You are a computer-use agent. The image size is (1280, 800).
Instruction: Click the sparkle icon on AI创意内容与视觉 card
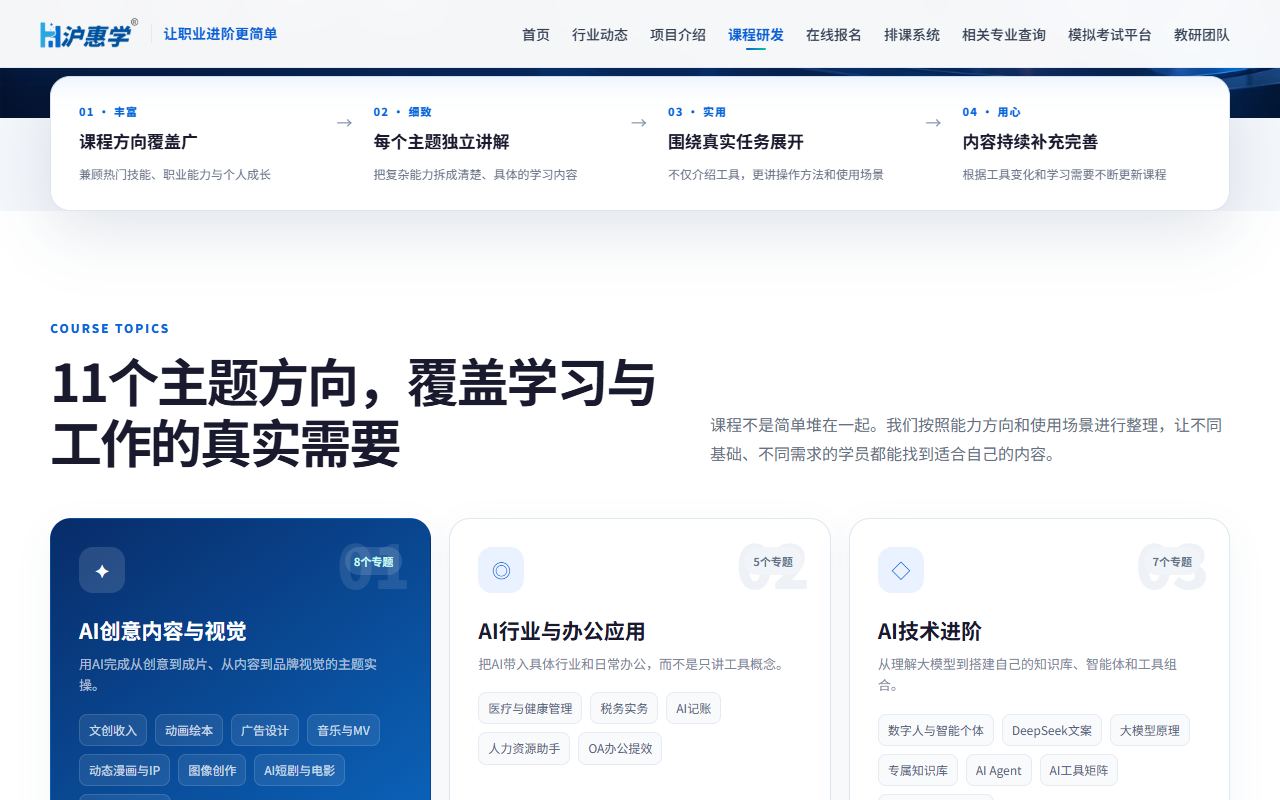102,570
